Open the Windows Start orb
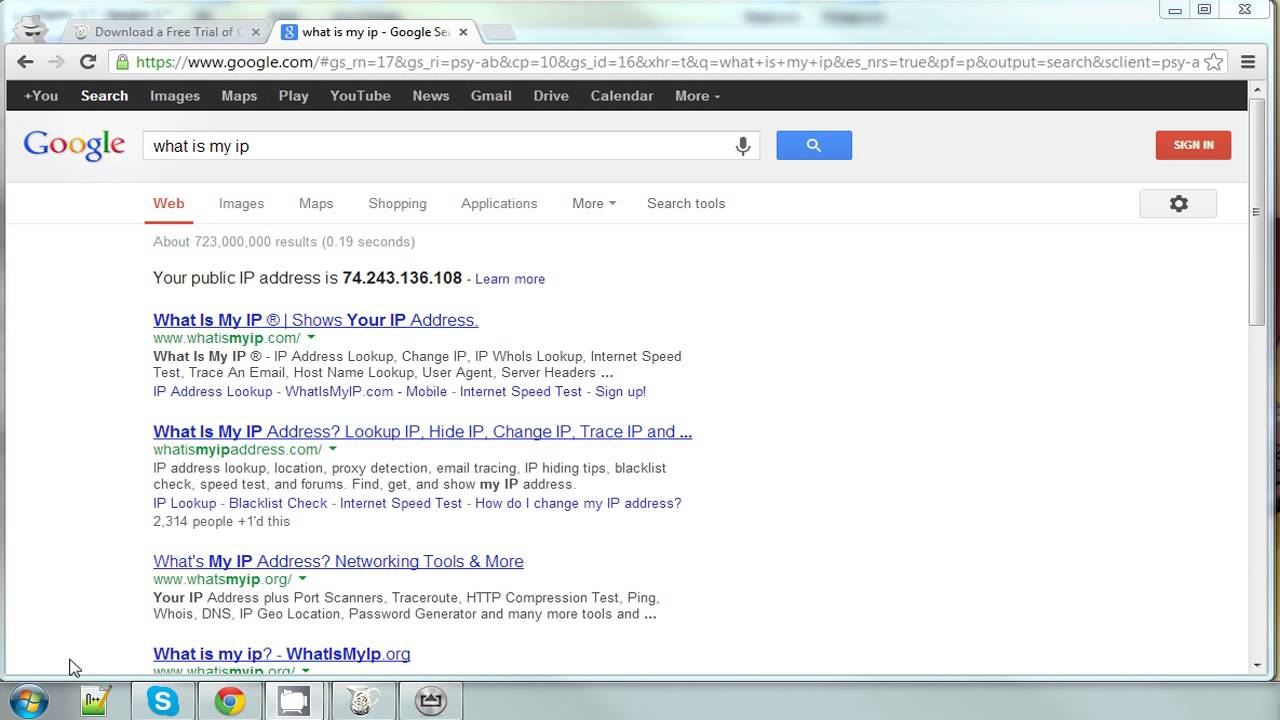1280x720 pixels. [x=27, y=701]
